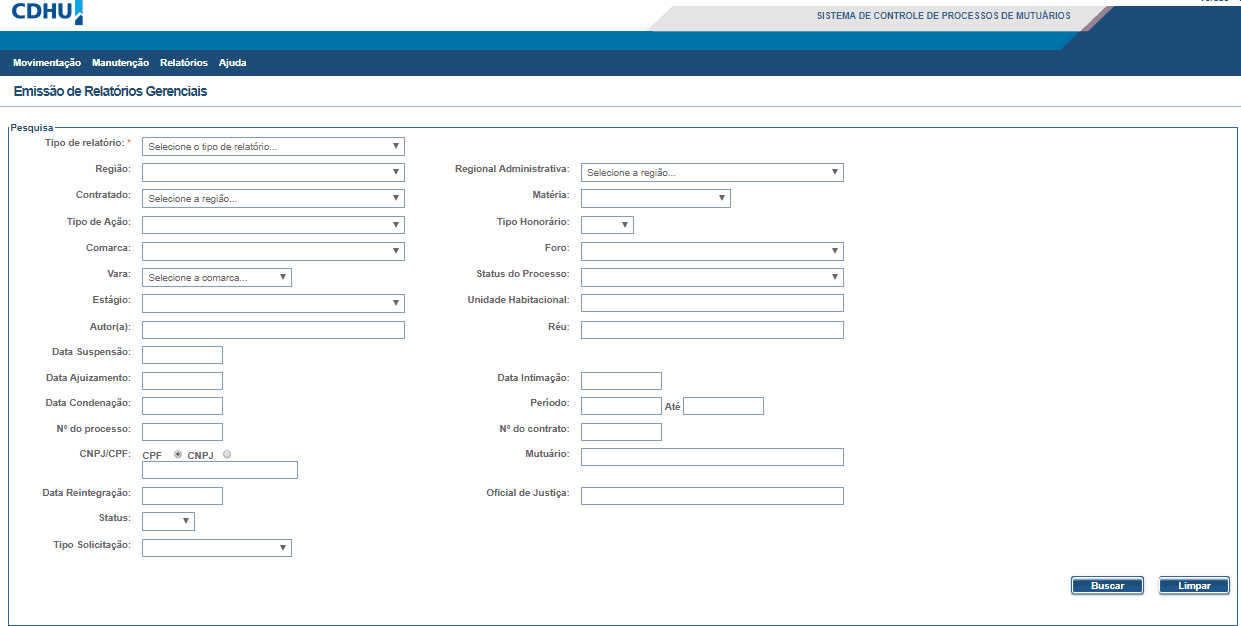The image size is (1241, 626).
Task: Focus the CNPJ/CPF number field
Action: pyautogui.click(x=220, y=470)
